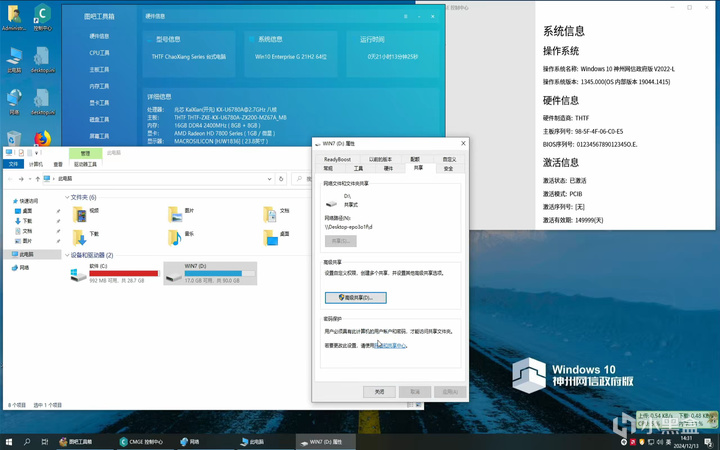Switch to the 以前的版本 tab

tap(380, 159)
